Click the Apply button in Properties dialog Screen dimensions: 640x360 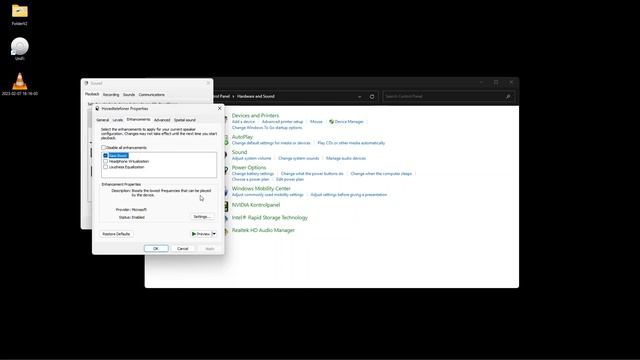[x=210, y=249]
